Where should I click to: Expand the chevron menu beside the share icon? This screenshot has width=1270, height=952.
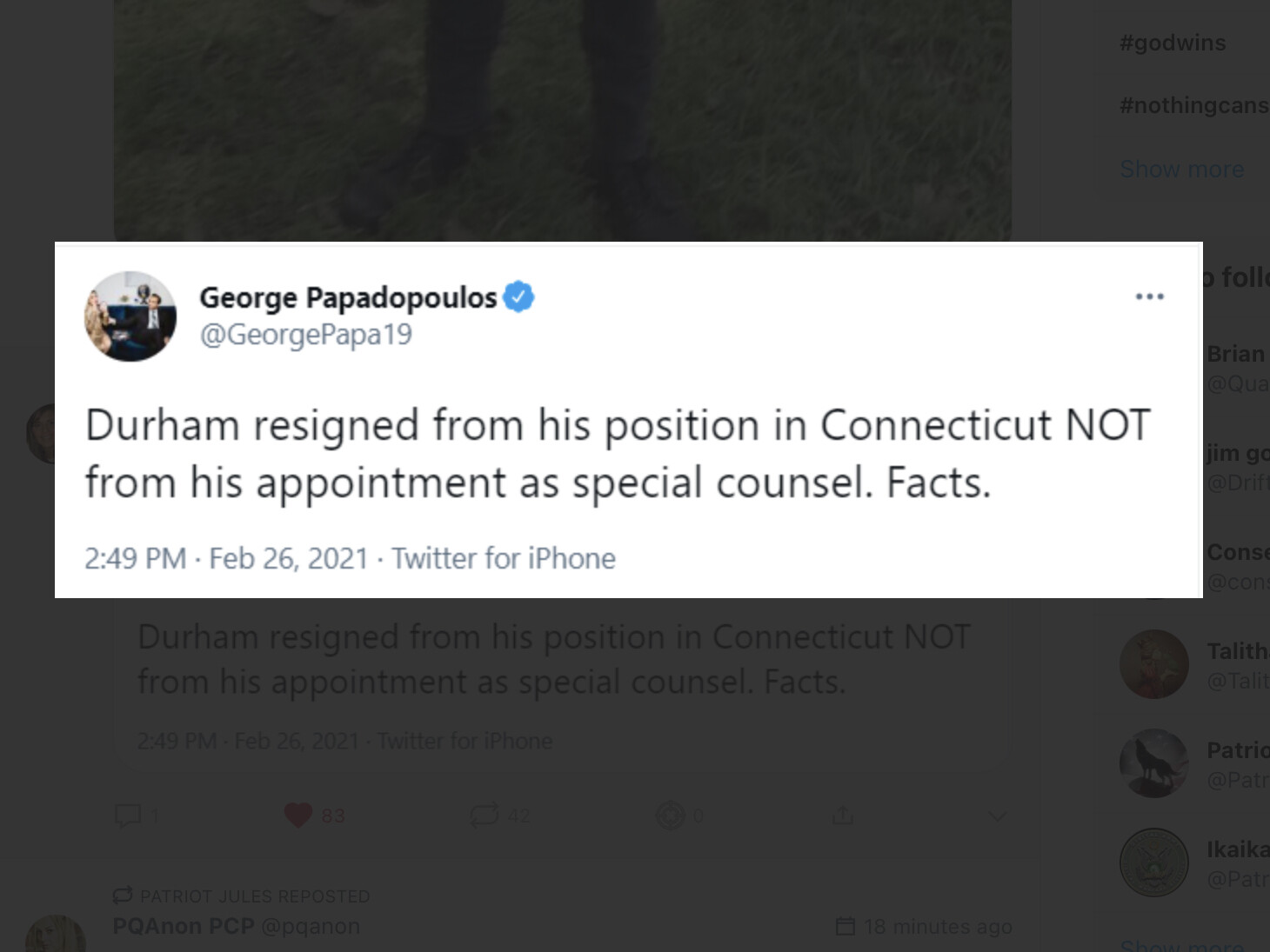(997, 816)
